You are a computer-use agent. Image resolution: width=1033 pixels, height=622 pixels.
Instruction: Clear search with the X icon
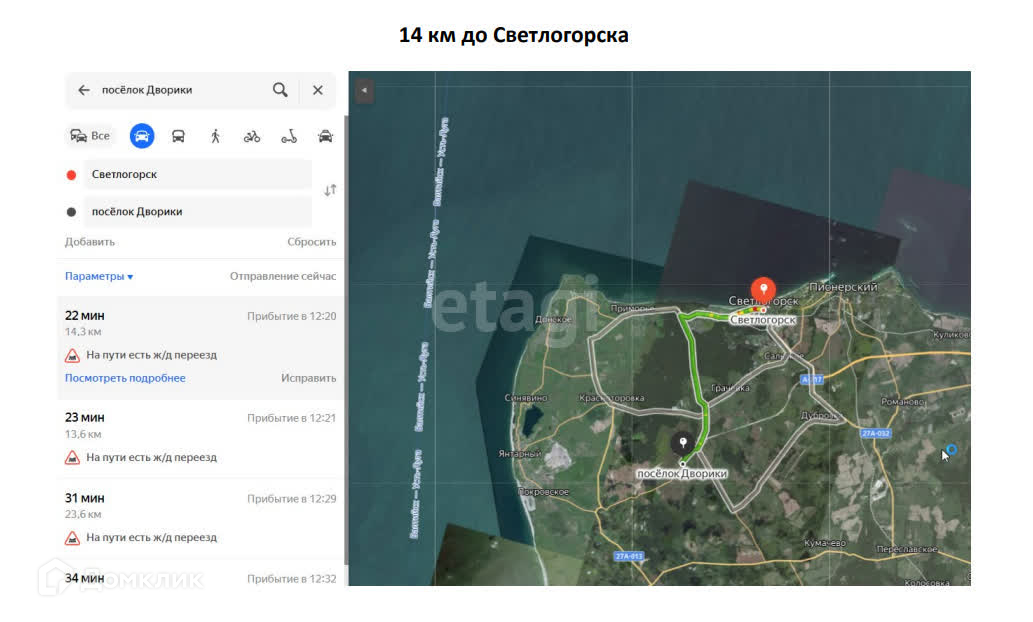(318, 90)
